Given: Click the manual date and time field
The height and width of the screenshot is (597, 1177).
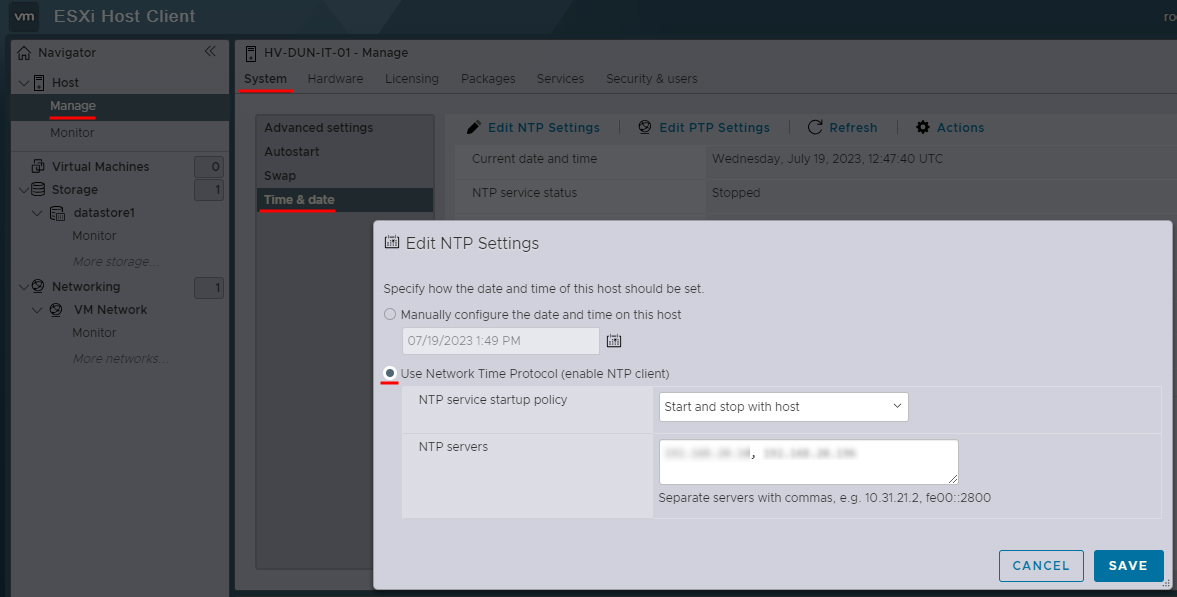Looking at the screenshot, I should 501,341.
